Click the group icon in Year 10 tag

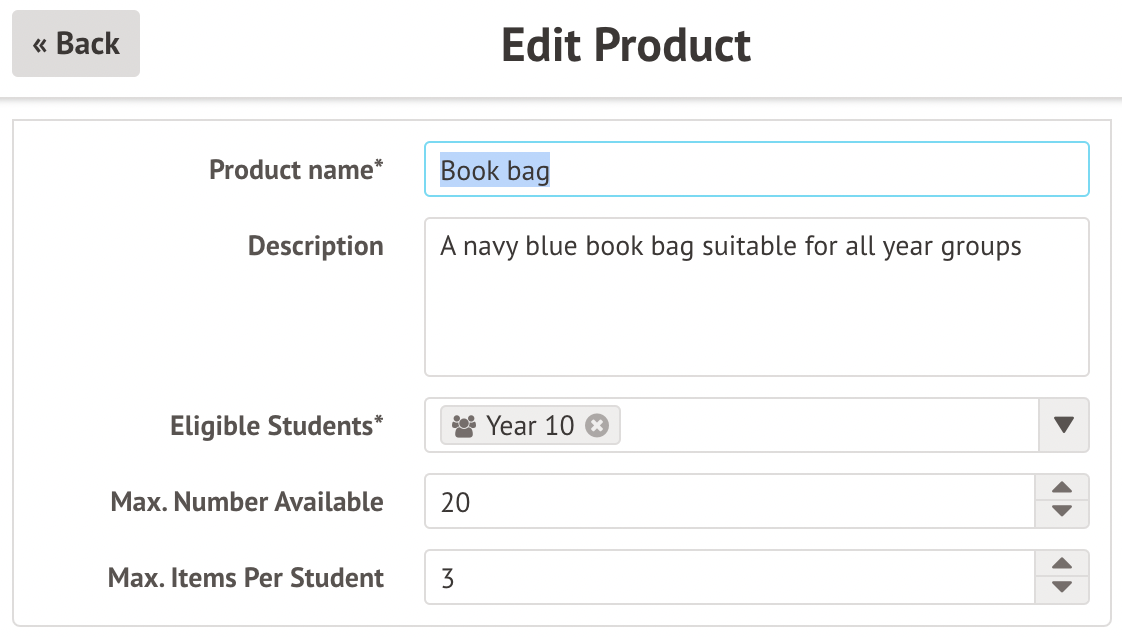pos(464,426)
